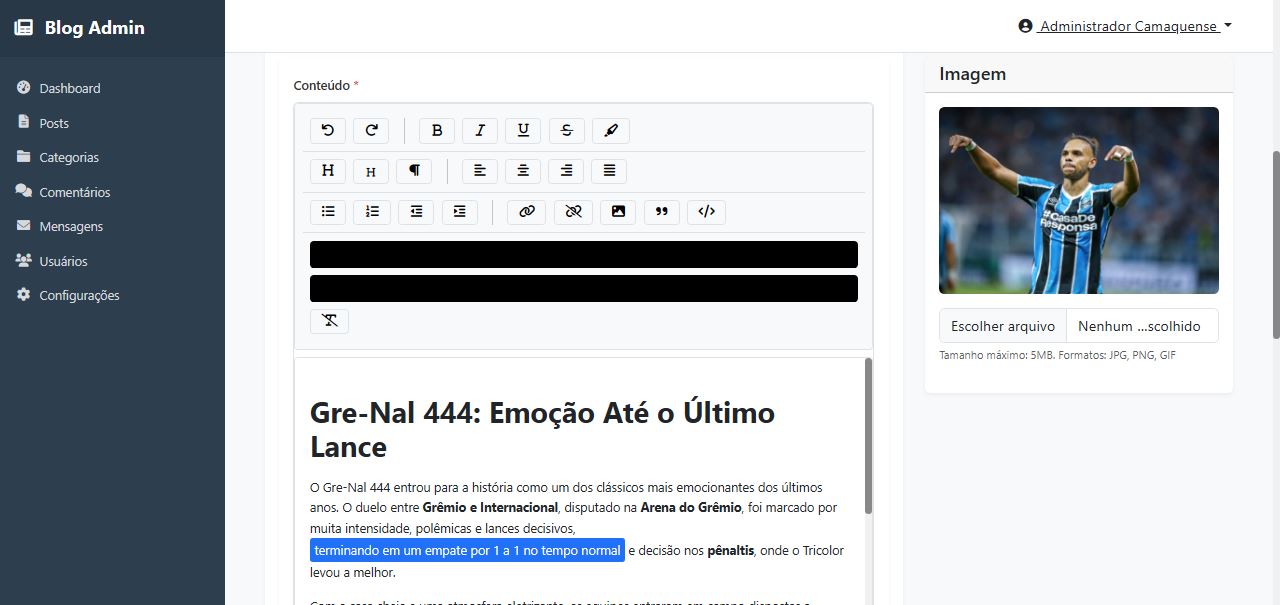
Task: Go to Dashboard in the sidebar
Action: [x=112, y=88]
